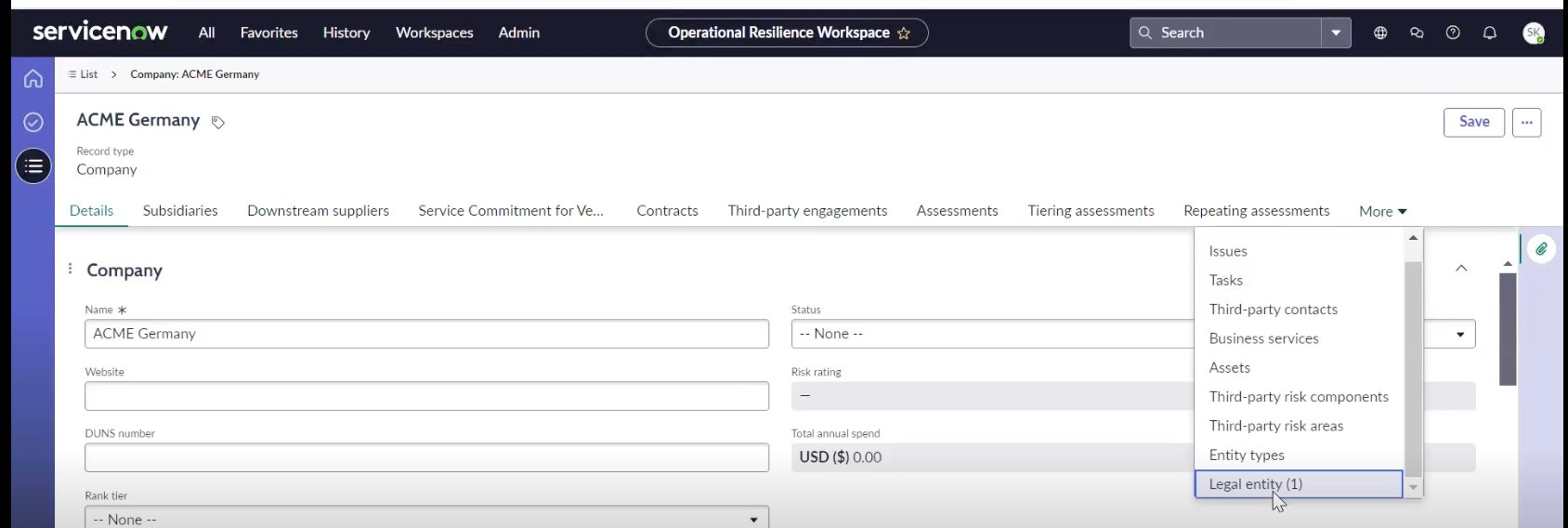This screenshot has height=528, width=1568.
Task: Open the paperclip attachments icon
Action: (x=1541, y=249)
